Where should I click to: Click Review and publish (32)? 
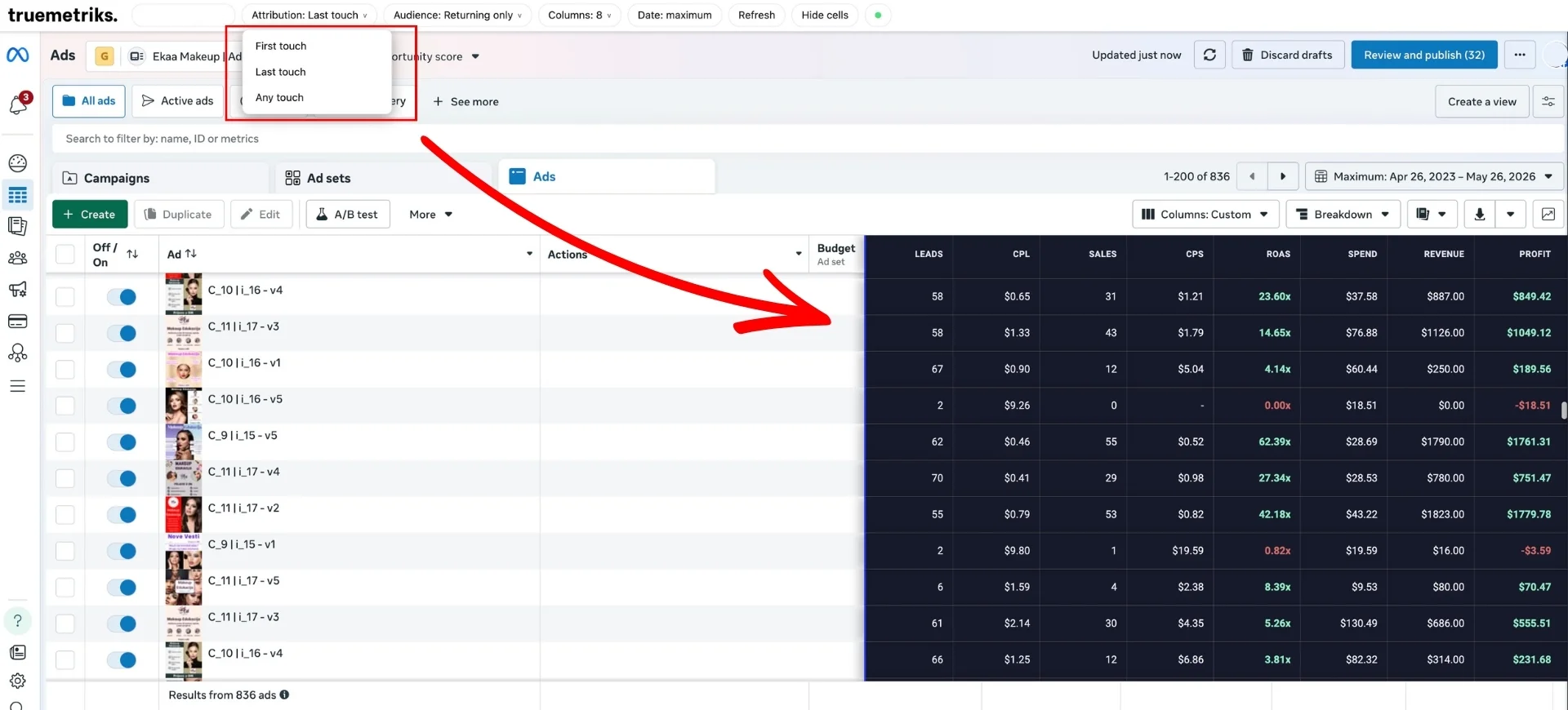(1424, 55)
